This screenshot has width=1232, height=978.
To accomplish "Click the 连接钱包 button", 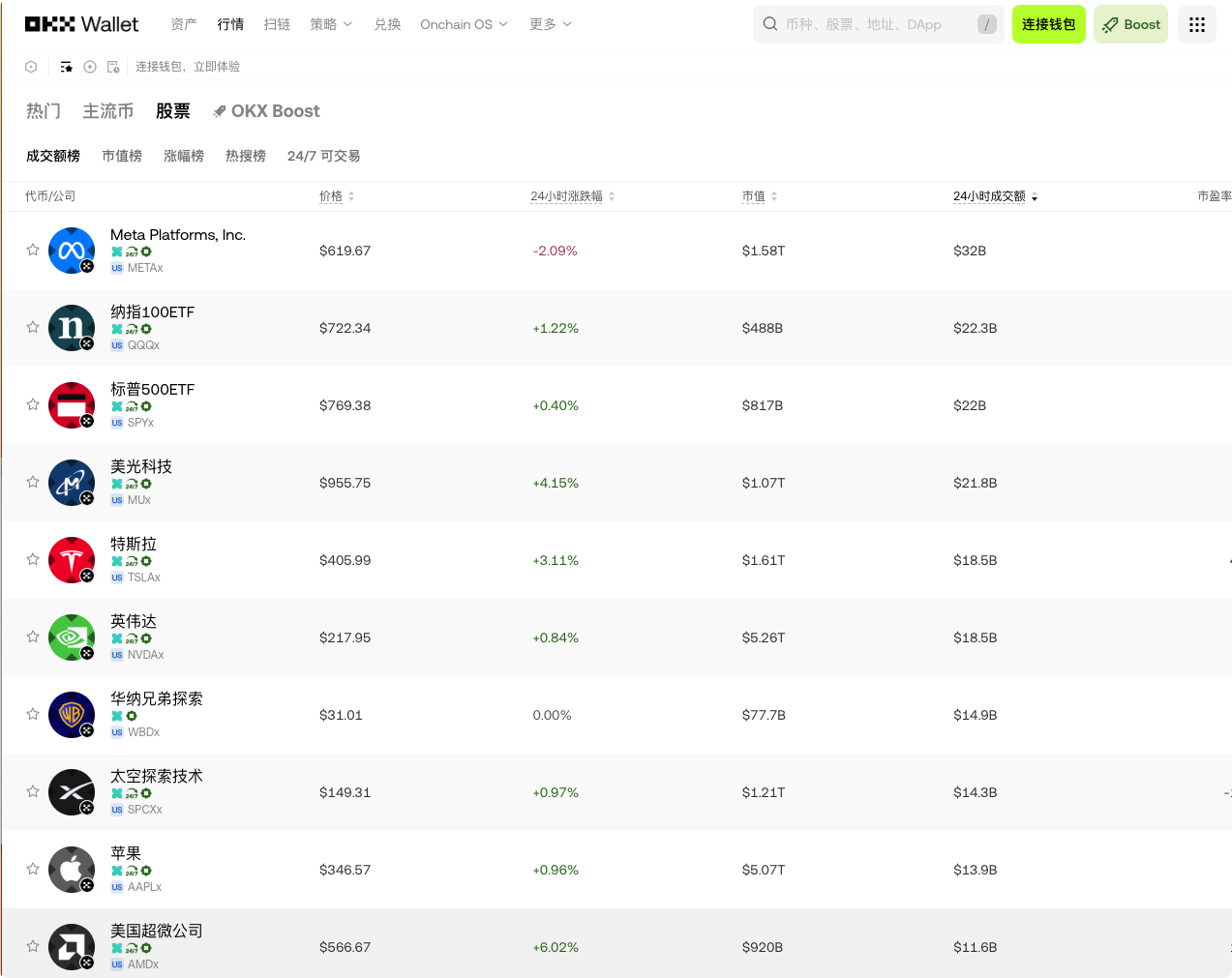I will (x=1049, y=24).
